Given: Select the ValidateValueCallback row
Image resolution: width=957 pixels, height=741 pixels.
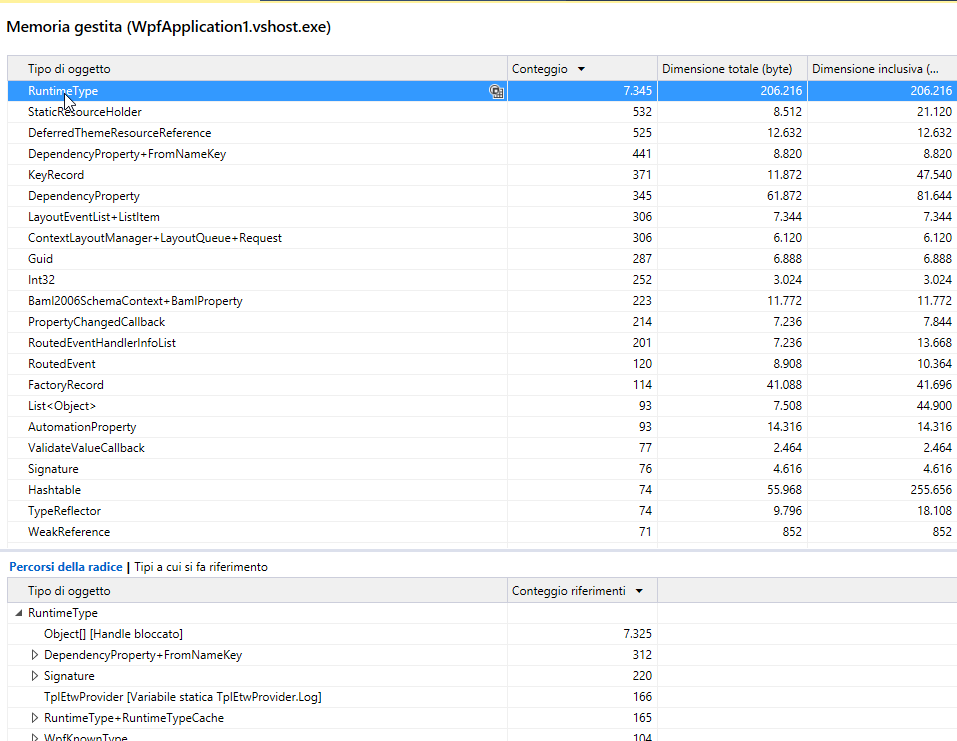Looking at the screenshot, I should [482, 448].
